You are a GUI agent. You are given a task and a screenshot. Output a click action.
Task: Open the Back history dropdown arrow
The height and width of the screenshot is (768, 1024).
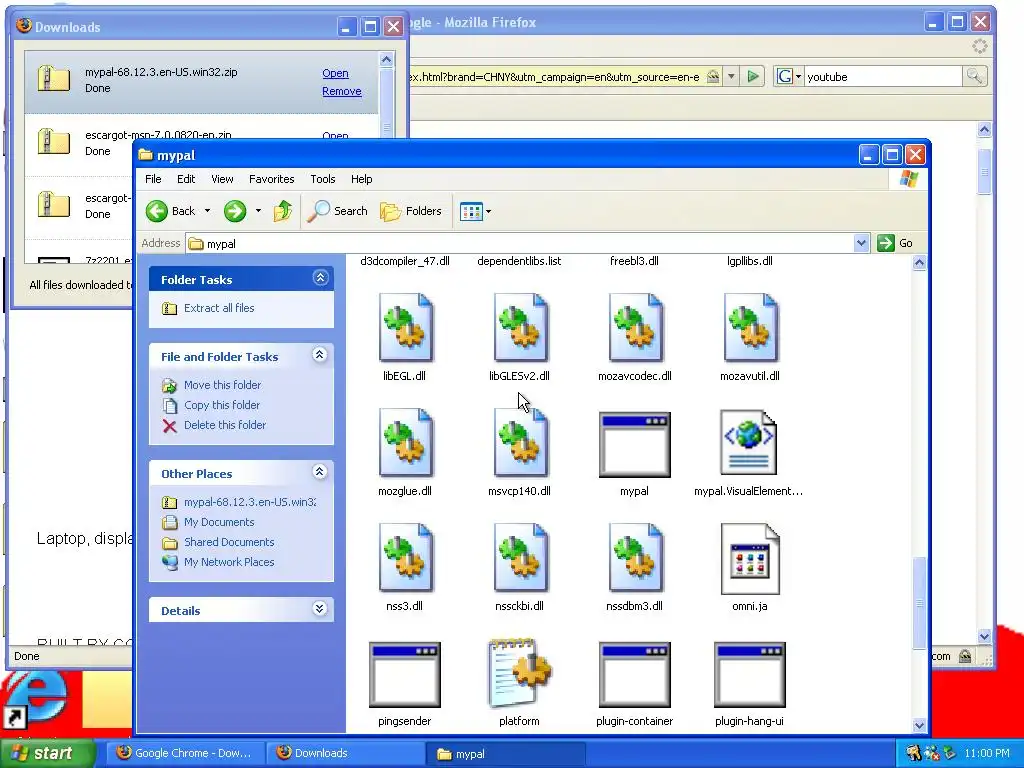click(x=207, y=211)
